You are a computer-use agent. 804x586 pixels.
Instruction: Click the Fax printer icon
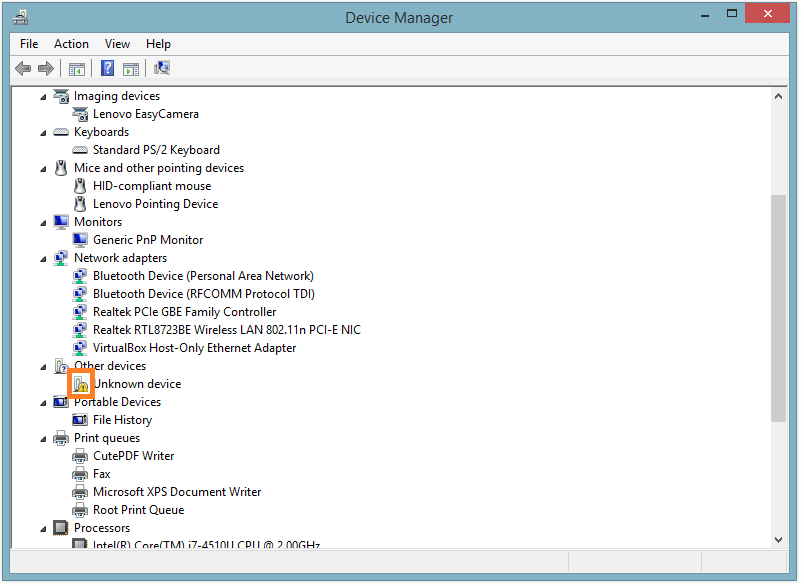tap(80, 474)
